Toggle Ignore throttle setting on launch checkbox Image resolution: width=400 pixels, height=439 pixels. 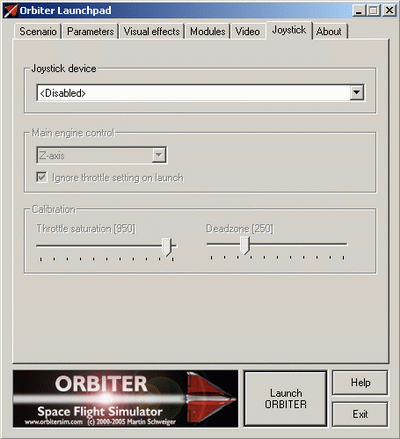(x=41, y=177)
